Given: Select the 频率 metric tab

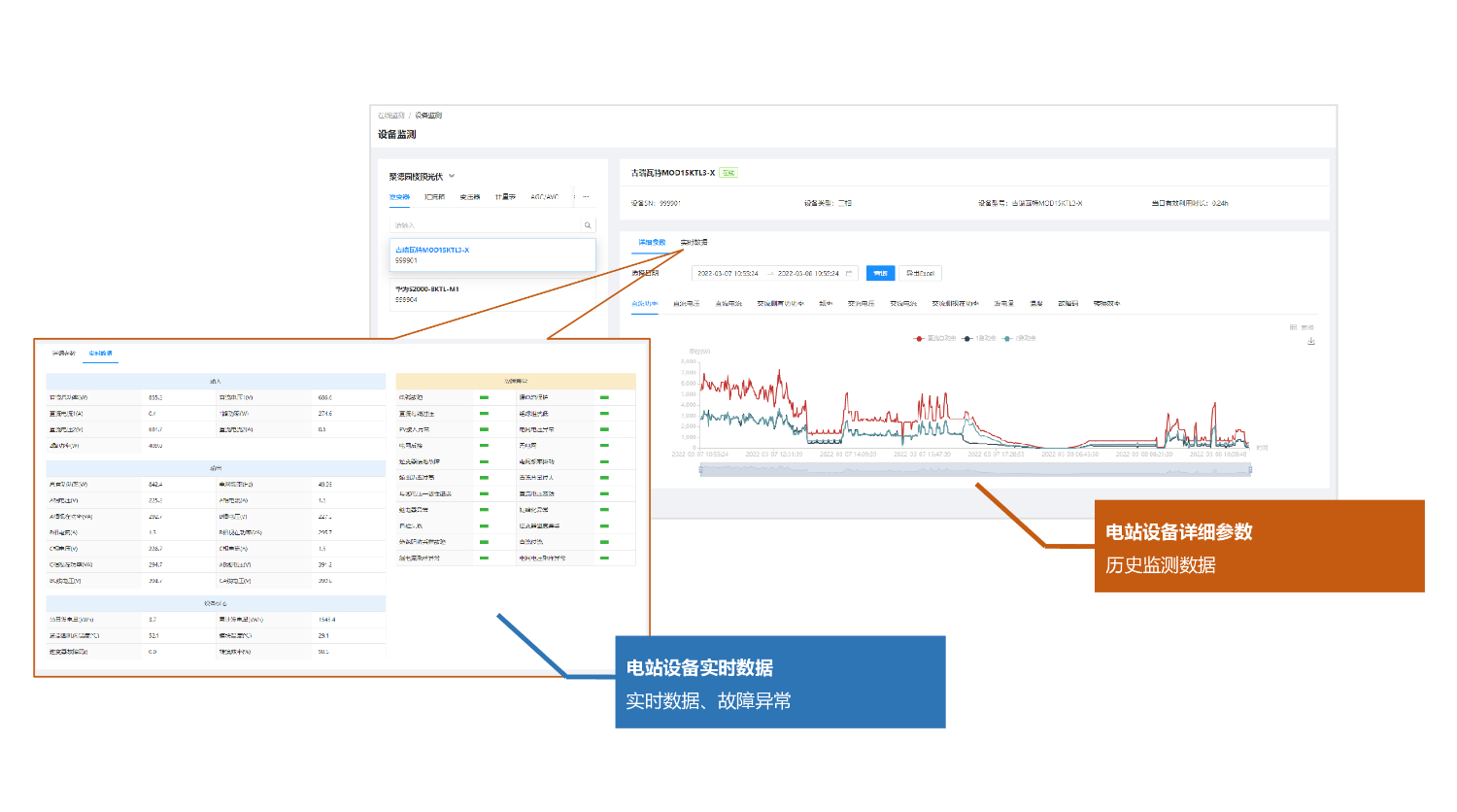Looking at the screenshot, I should click(x=826, y=304).
